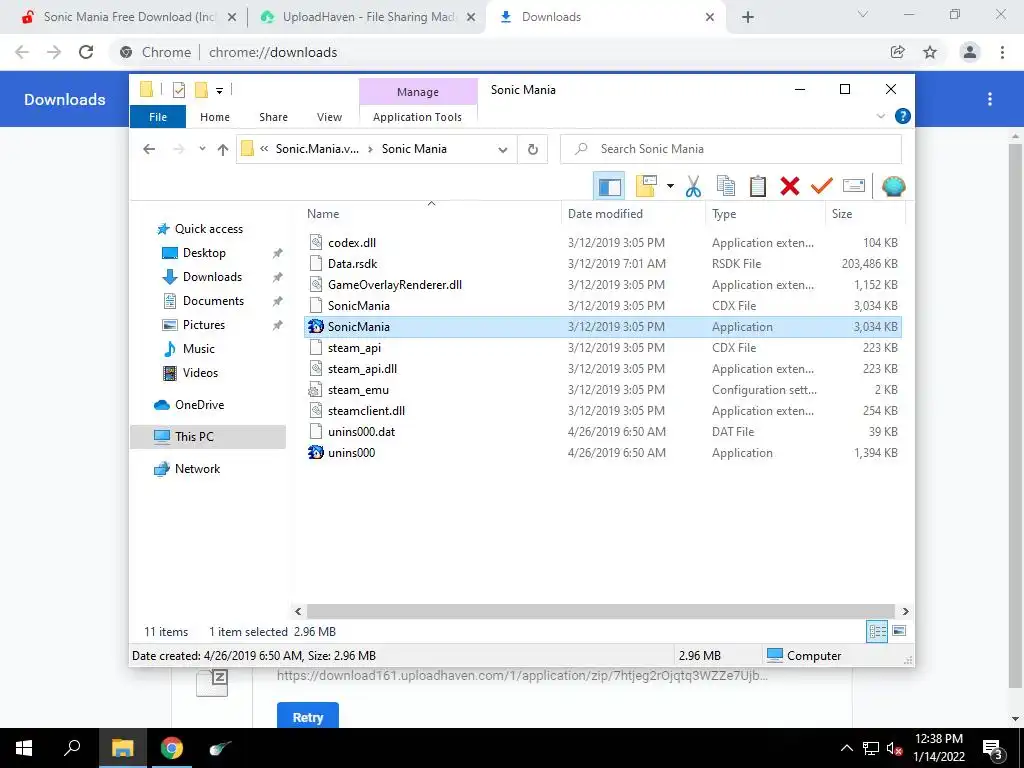Click Retry on the Chrome downloads page

pos(308,717)
